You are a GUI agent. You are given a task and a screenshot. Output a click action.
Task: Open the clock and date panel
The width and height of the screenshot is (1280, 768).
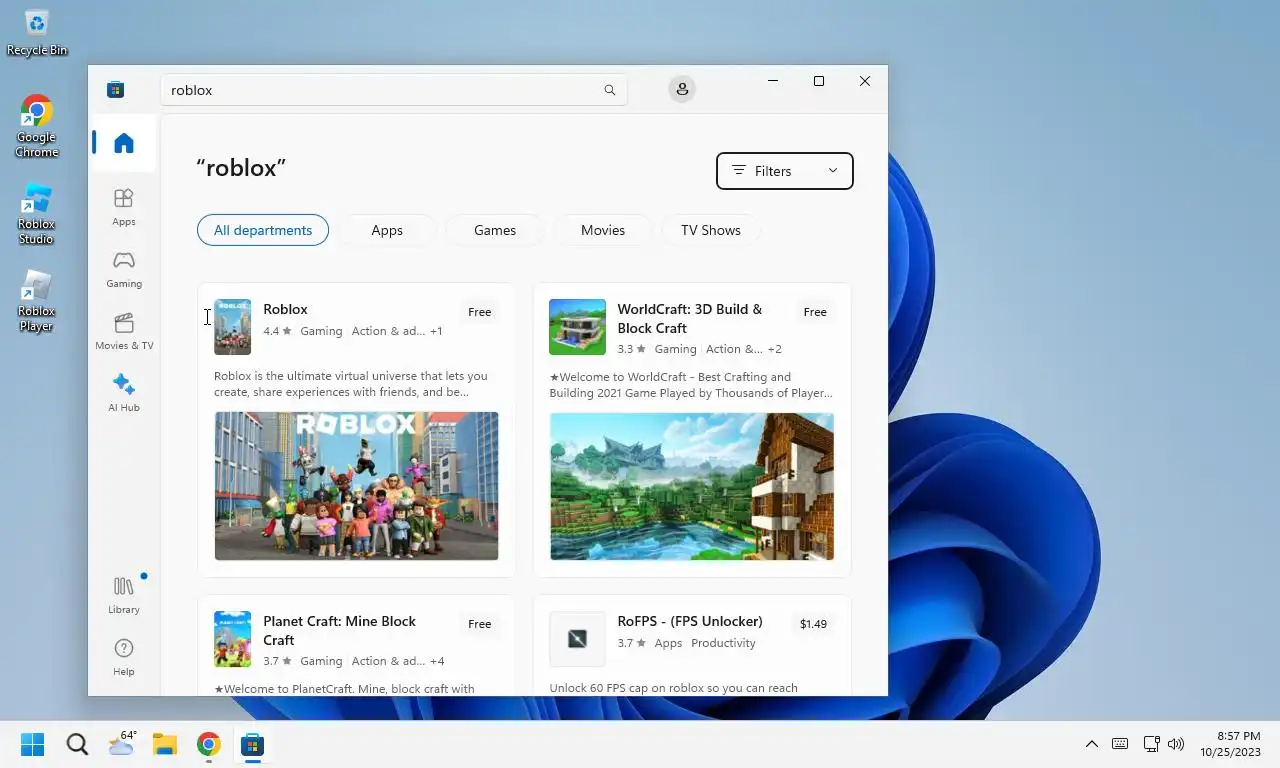coord(1230,744)
